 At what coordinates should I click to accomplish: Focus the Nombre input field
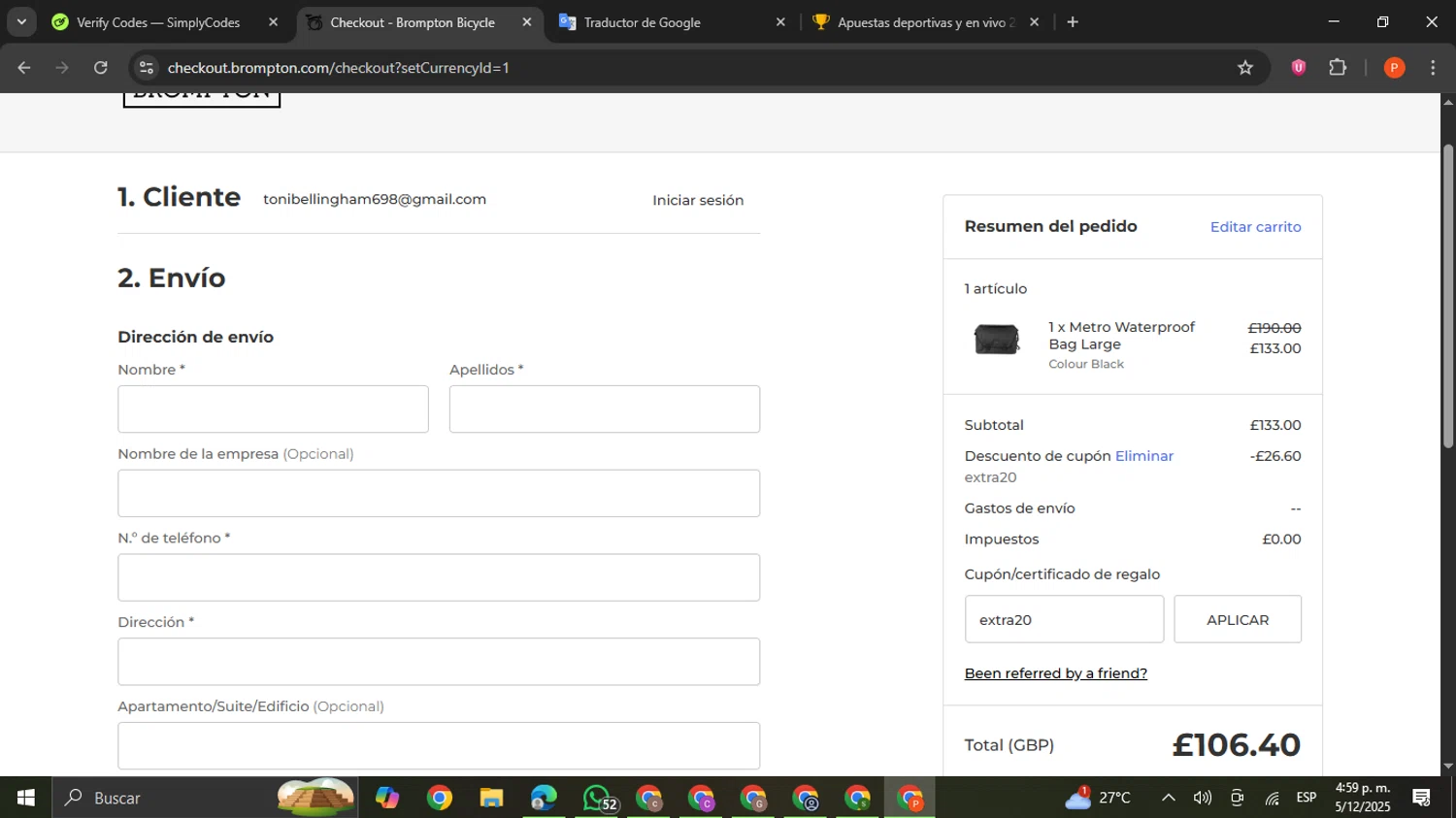pyautogui.click(x=273, y=409)
